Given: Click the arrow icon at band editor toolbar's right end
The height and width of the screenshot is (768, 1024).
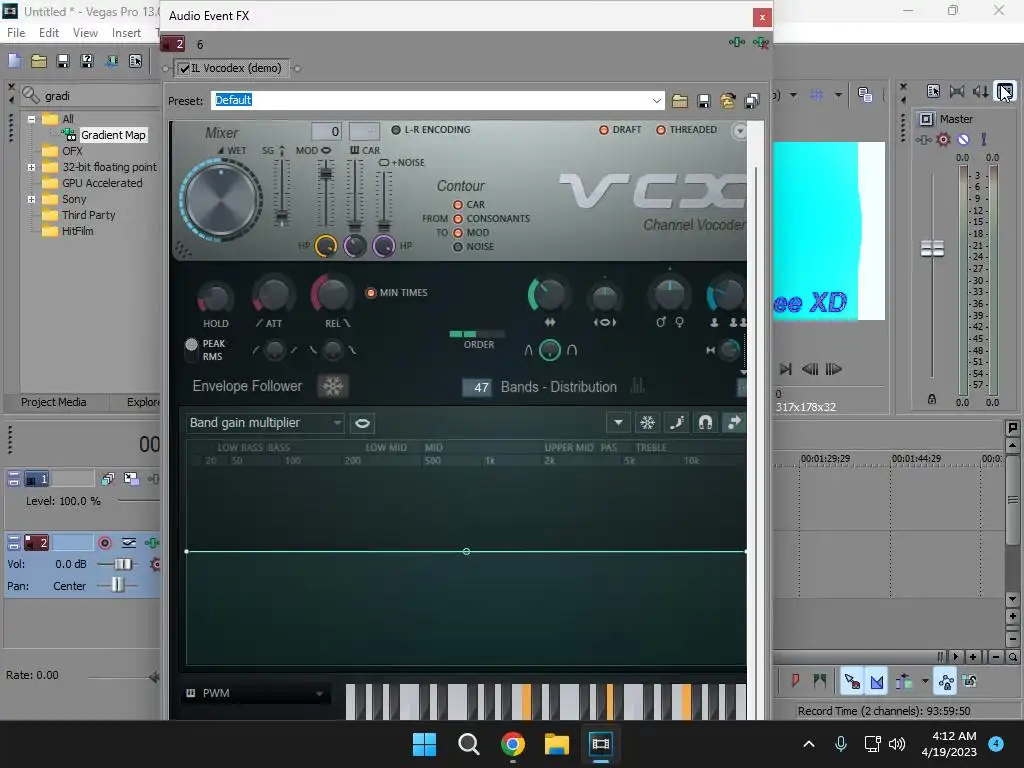Looking at the screenshot, I should pos(734,423).
